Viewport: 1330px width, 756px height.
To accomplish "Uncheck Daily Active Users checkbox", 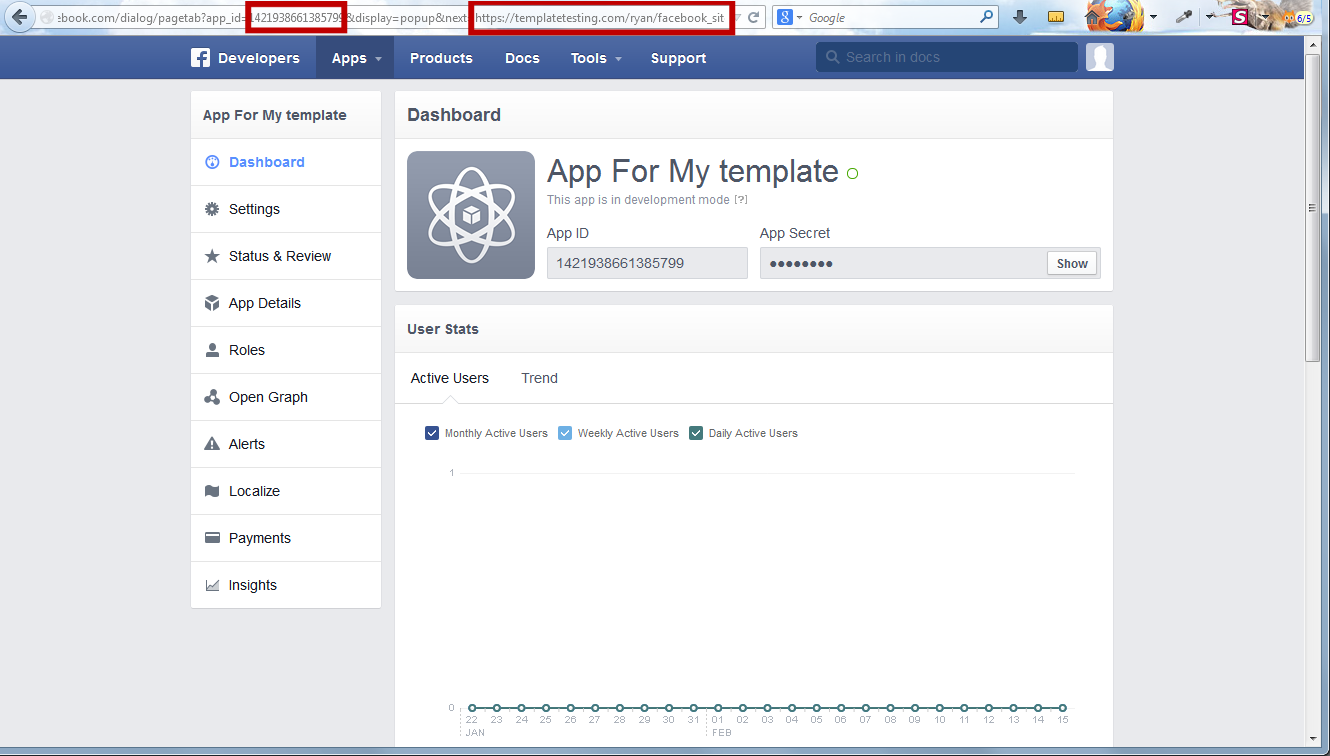I will 696,433.
